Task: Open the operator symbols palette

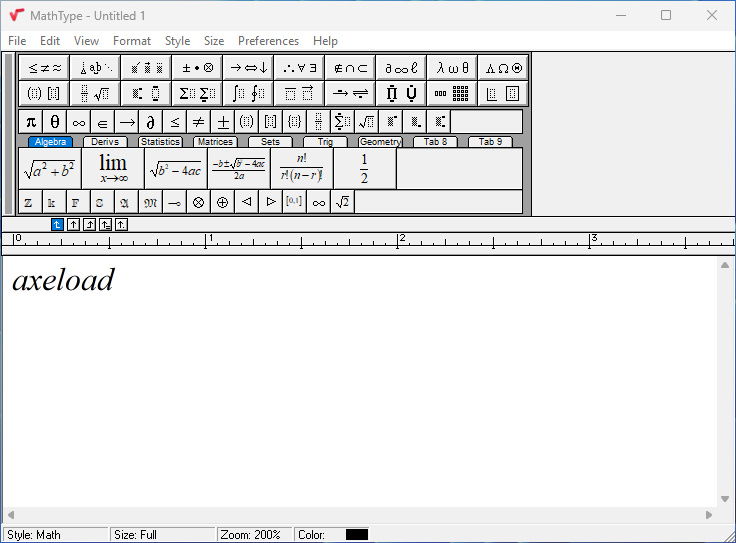Action: pos(197,68)
